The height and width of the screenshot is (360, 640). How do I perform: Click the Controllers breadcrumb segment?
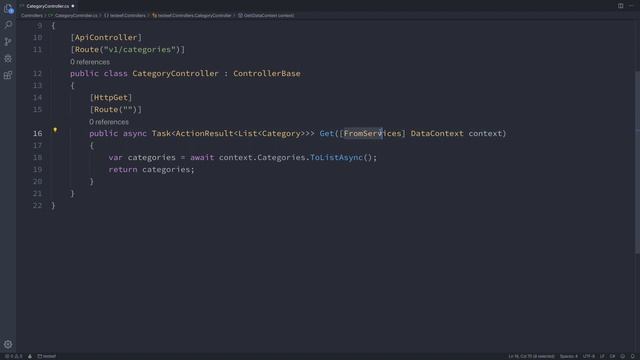32,16
